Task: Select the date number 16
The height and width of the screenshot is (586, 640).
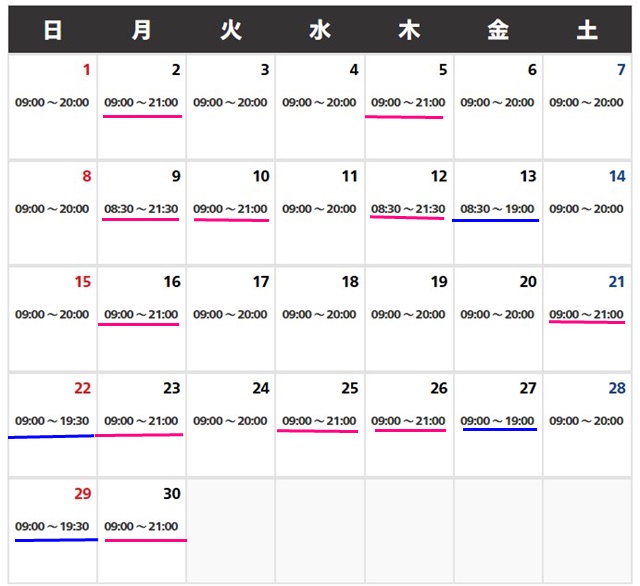Action: [x=172, y=282]
